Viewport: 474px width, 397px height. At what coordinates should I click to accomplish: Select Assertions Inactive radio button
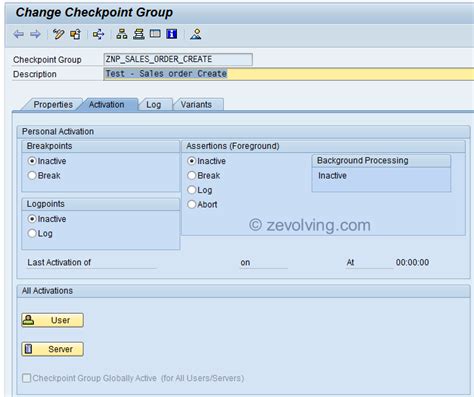tap(191, 161)
